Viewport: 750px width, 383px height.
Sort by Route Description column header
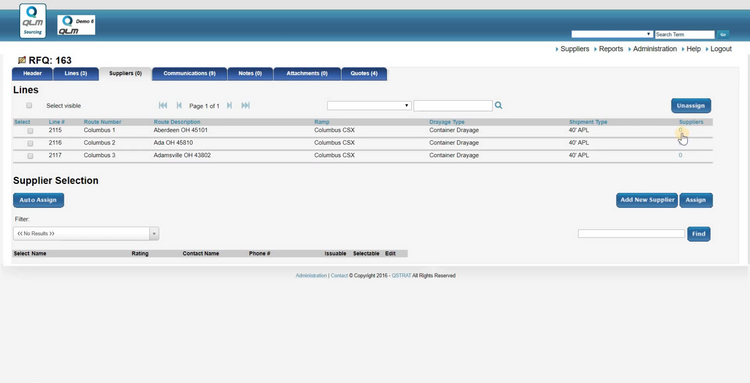[x=177, y=122]
